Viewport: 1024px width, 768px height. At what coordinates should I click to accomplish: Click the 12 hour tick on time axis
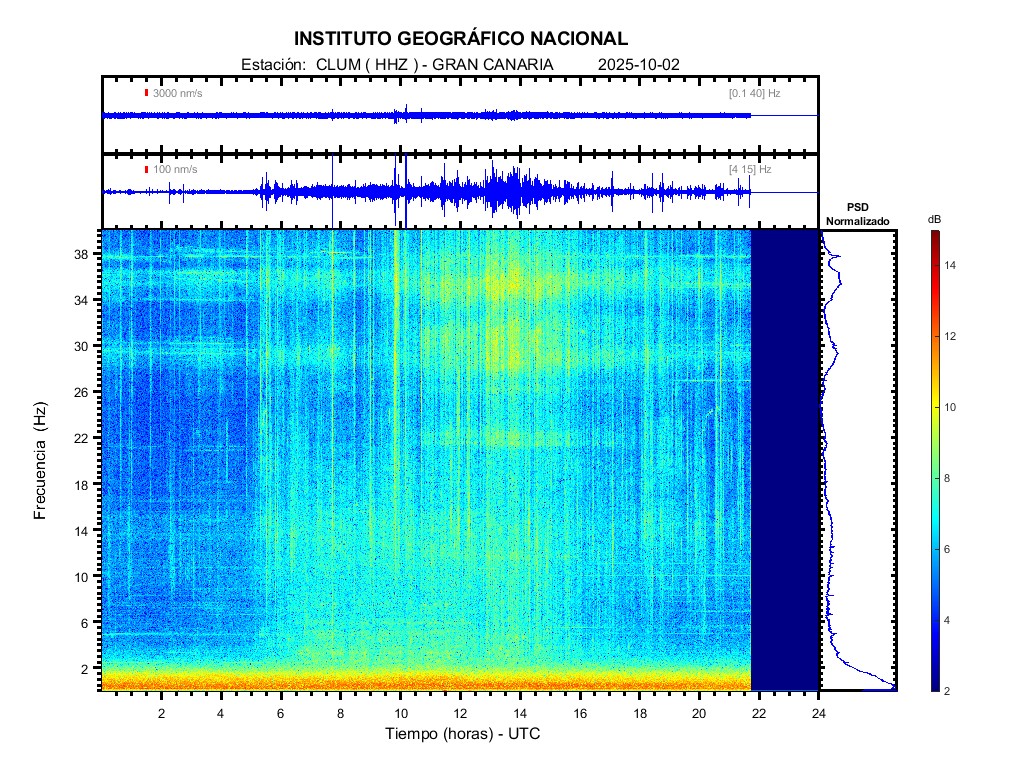coord(460,712)
